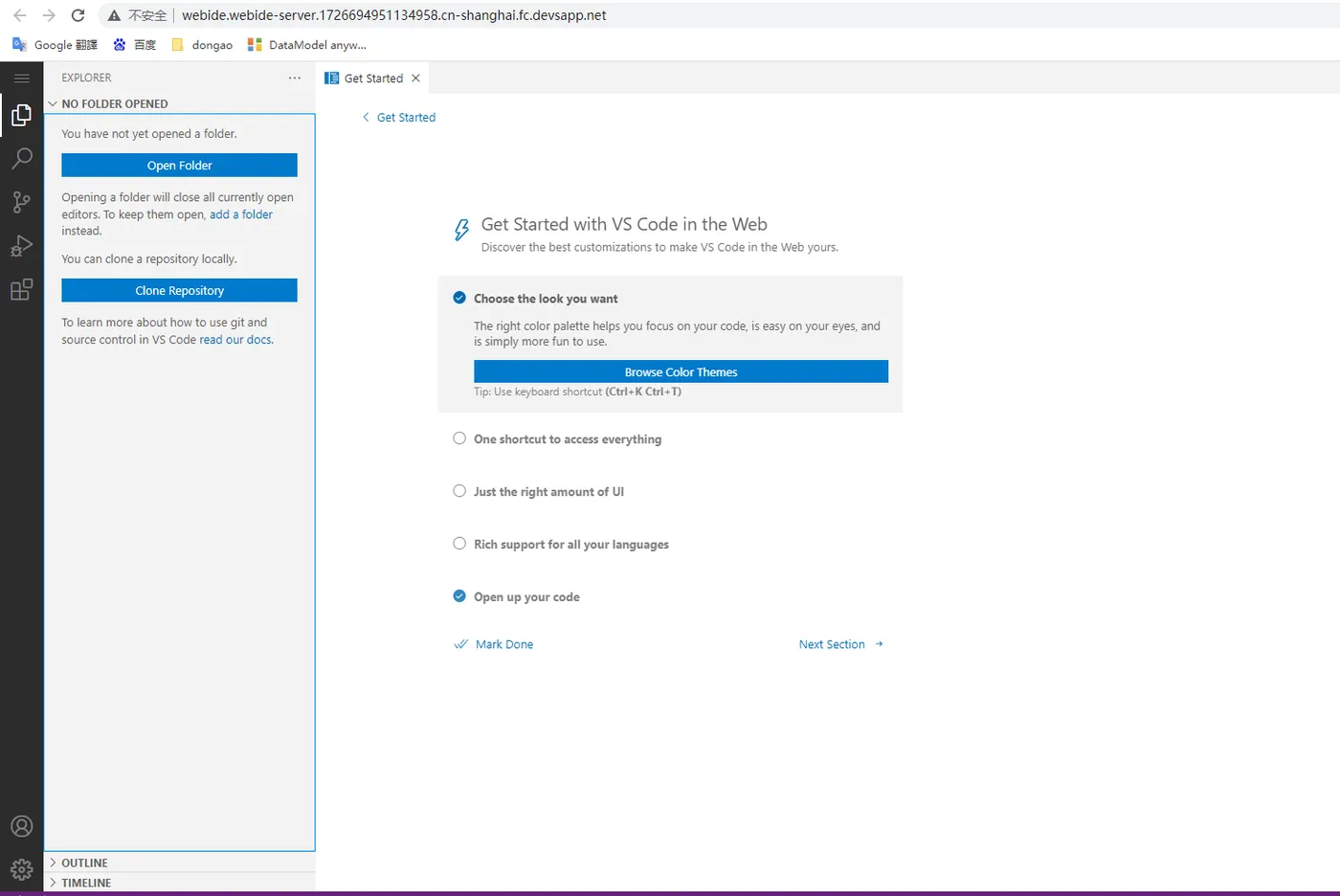Click the 'Just the right amount of UI' text

click(x=548, y=492)
